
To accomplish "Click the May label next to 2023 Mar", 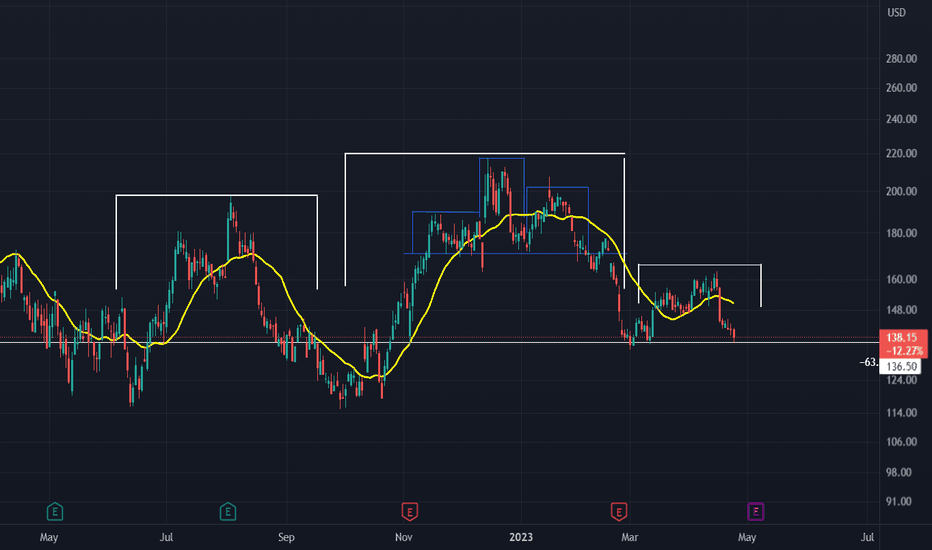I will 747,538.
